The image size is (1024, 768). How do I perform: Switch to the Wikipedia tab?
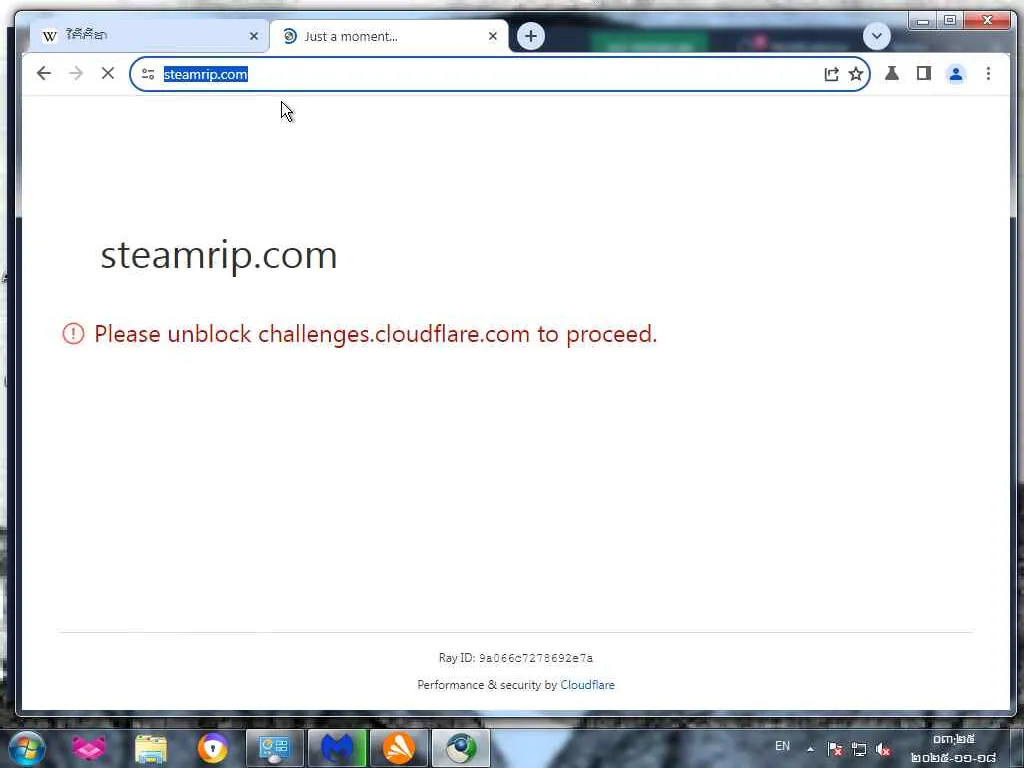tap(149, 36)
